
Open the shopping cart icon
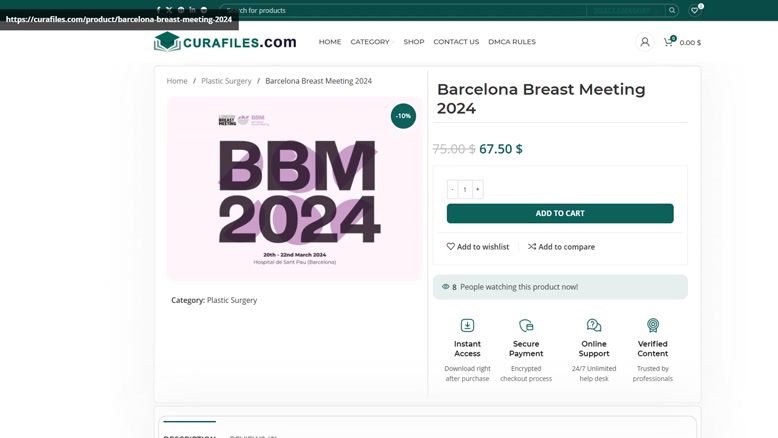pos(668,42)
